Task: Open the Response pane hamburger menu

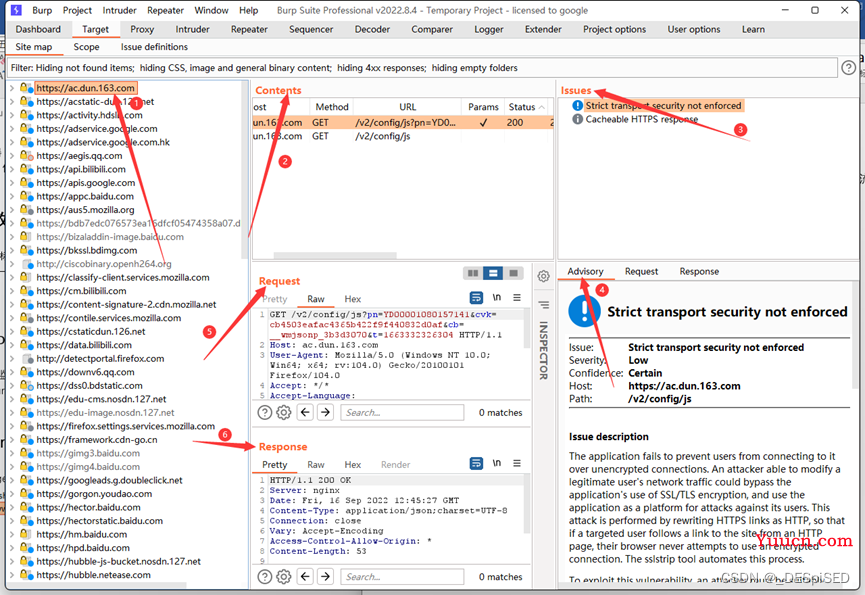Action: point(517,464)
